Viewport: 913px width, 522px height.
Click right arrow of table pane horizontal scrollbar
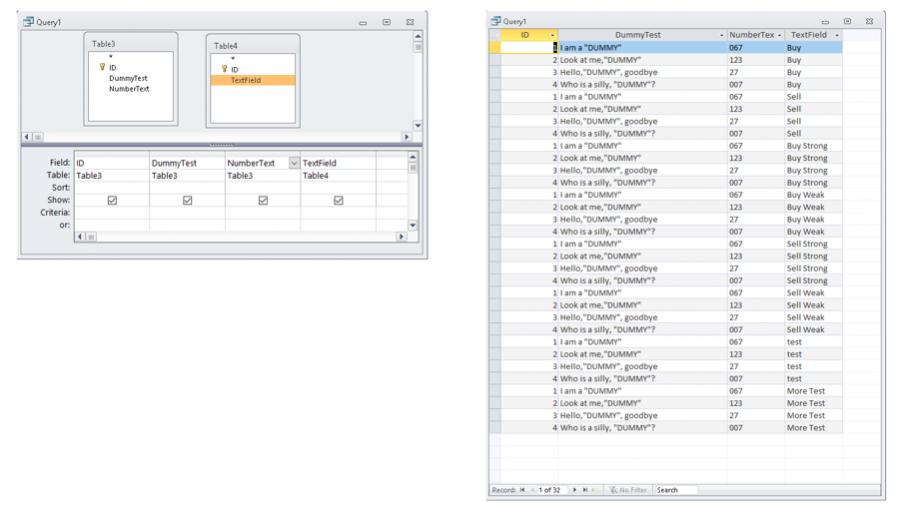pyautogui.click(x=406, y=137)
